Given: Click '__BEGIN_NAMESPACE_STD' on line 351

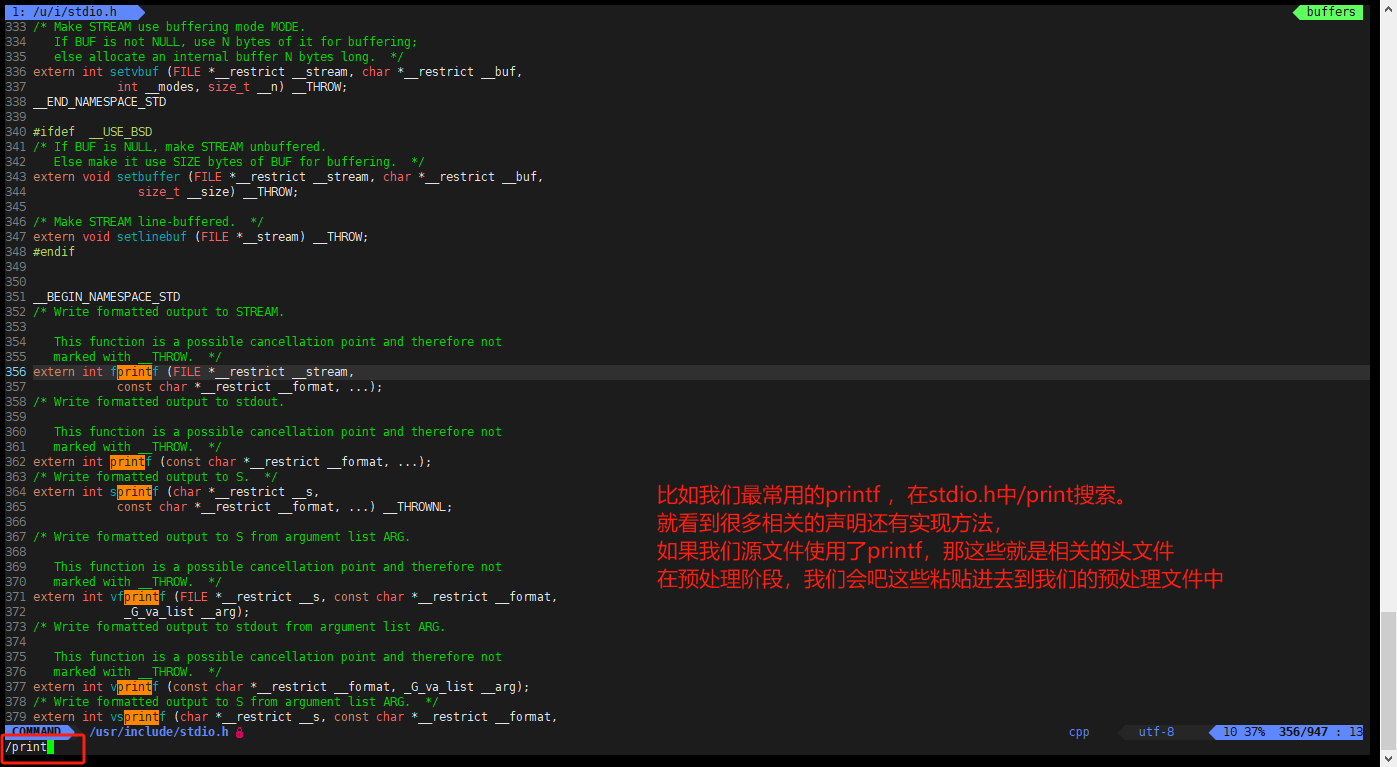Looking at the screenshot, I should tap(107, 297).
